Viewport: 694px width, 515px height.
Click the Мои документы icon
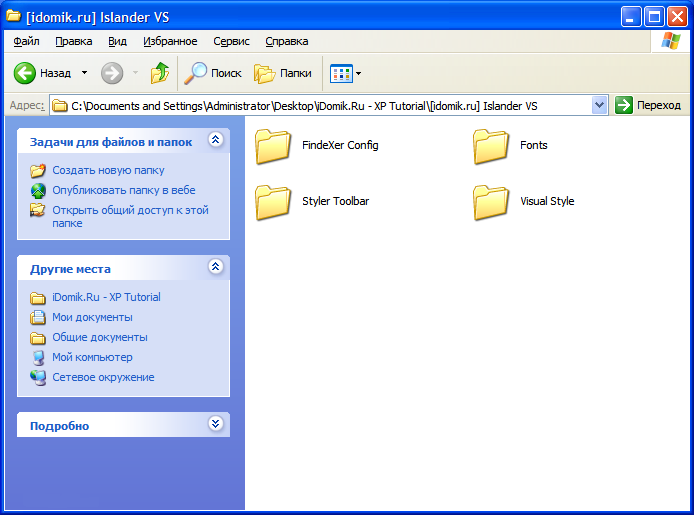click(x=38, y=318)
